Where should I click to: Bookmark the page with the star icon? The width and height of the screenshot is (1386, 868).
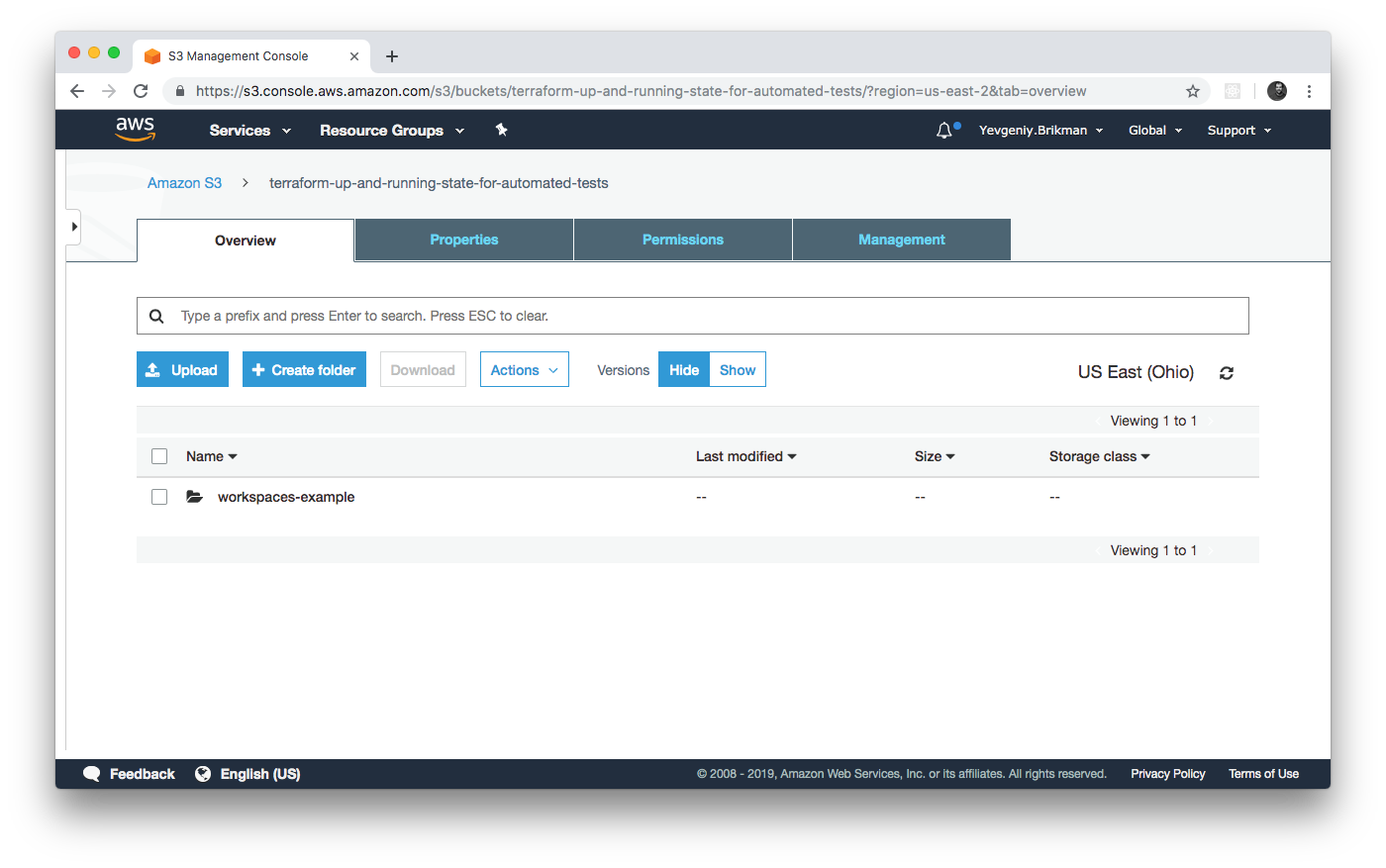pos(1192,90)
